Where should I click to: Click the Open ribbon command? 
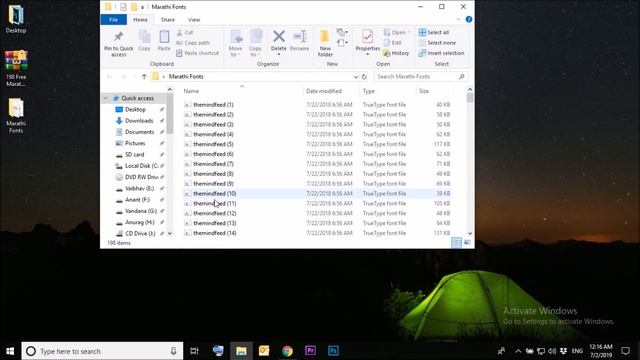coord(396,32)
